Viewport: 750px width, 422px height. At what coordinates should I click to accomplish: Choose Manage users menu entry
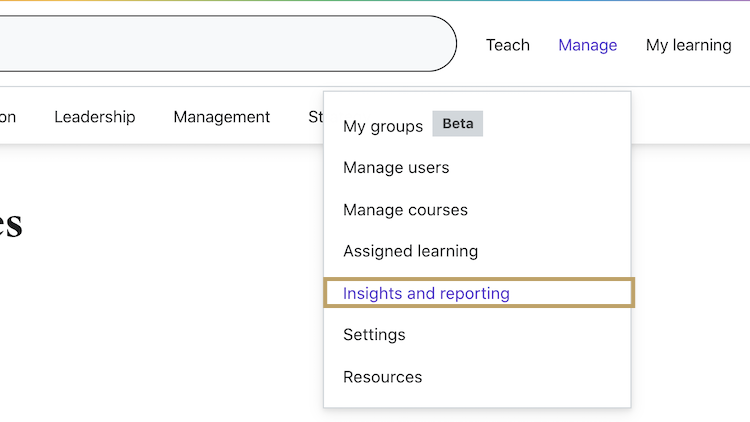click(396, 168)
